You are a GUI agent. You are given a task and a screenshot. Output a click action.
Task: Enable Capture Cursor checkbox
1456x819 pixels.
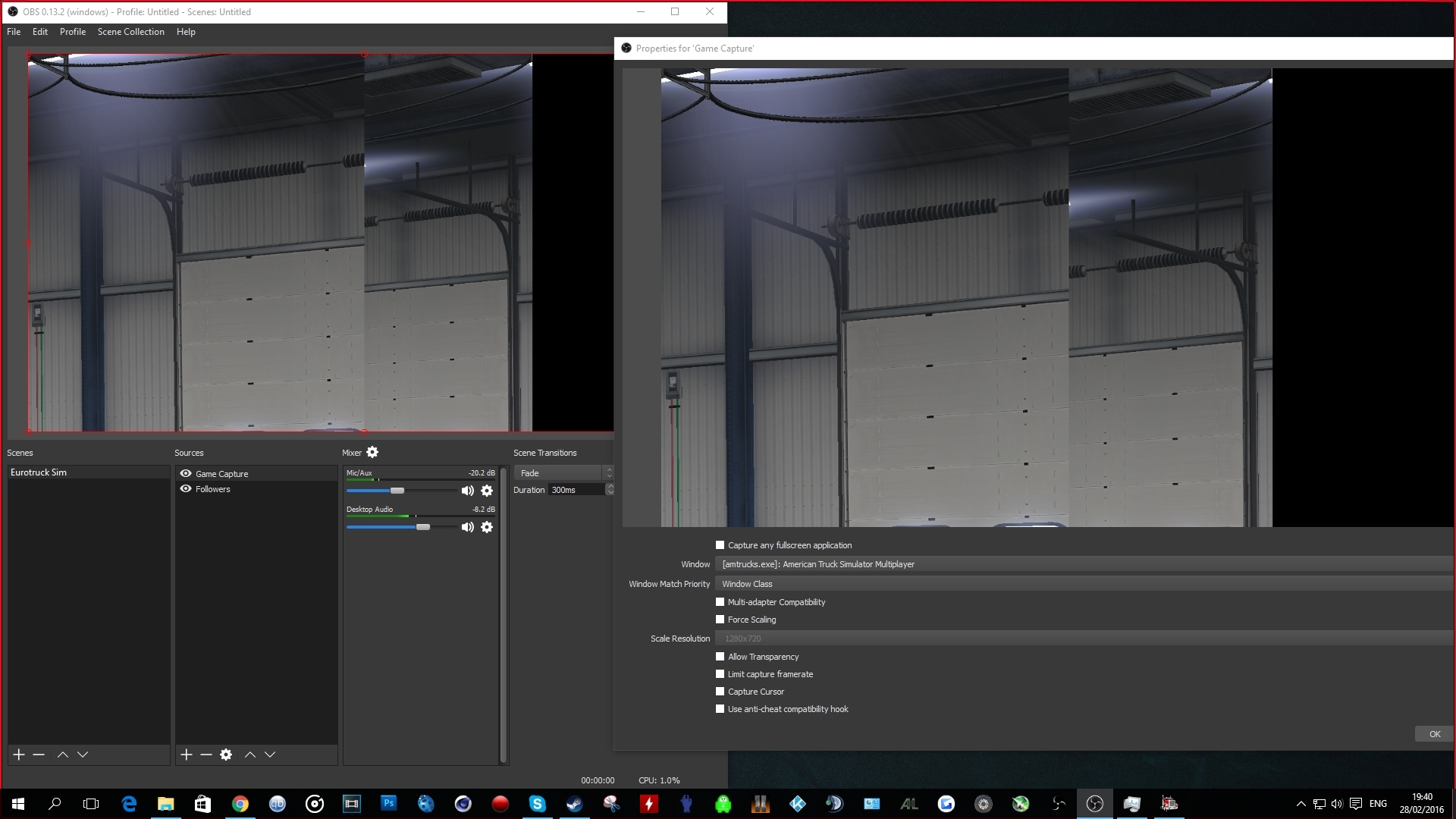click(x=720, y=692)
